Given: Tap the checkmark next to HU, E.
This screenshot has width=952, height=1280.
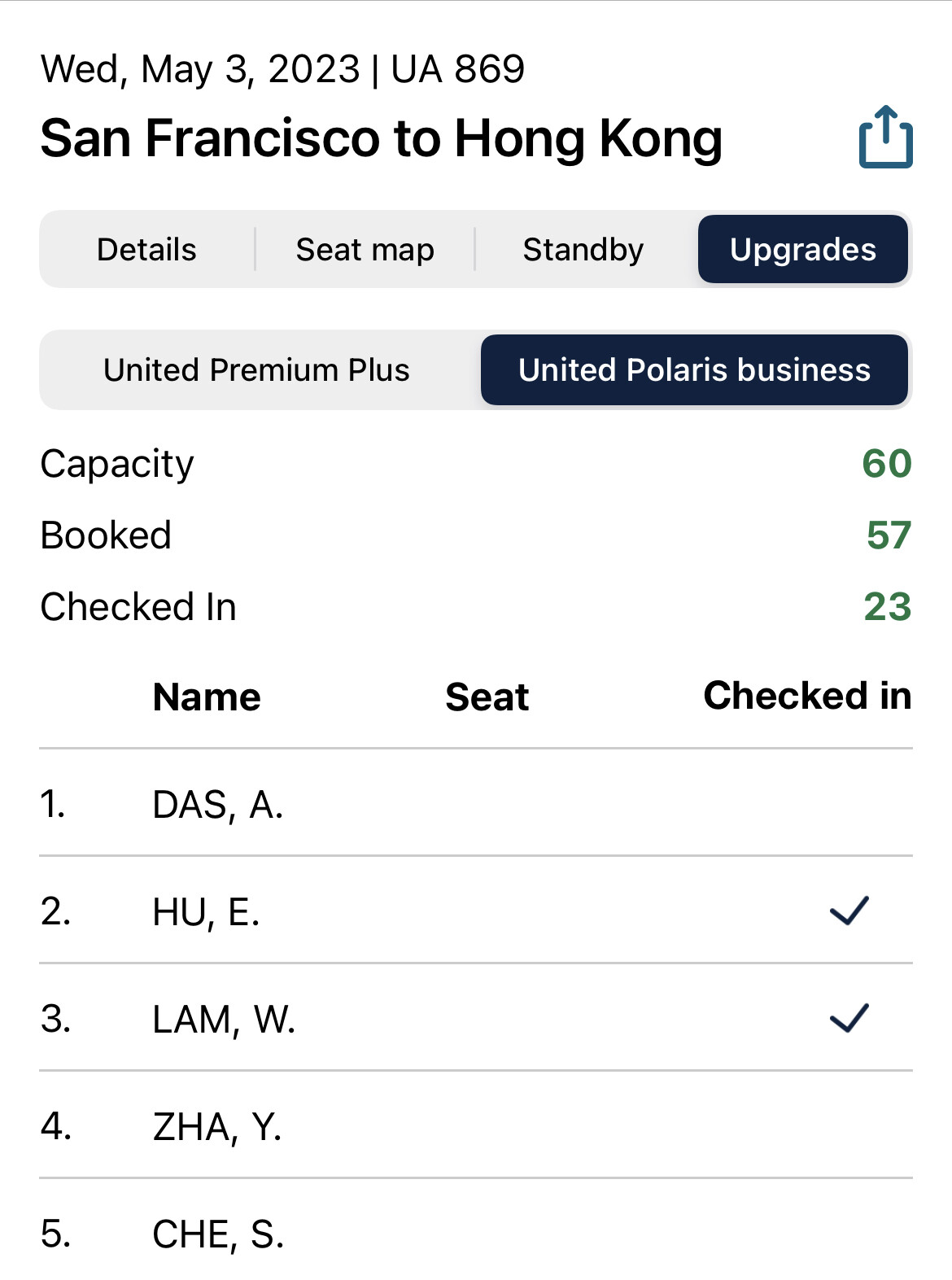Looking at the screenshot, I should pos(849,911).
